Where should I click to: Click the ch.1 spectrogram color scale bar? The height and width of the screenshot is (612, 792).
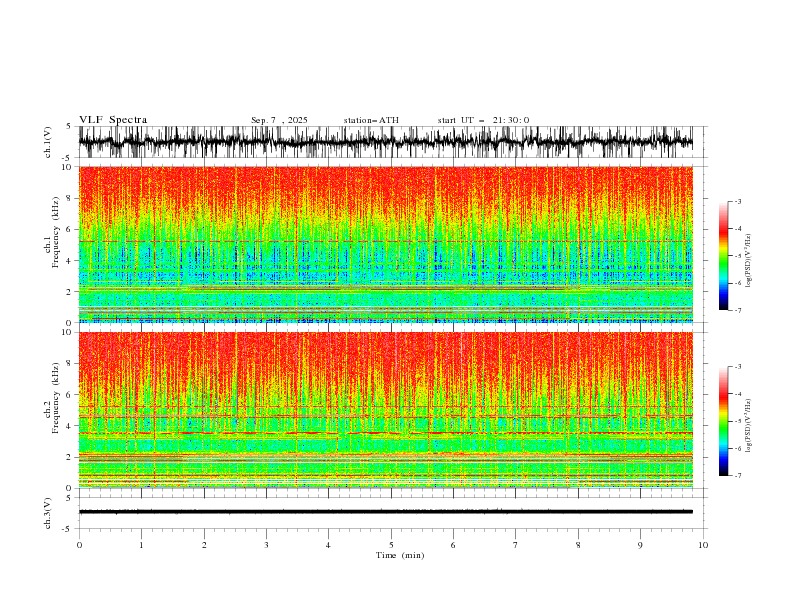(723, 256)
